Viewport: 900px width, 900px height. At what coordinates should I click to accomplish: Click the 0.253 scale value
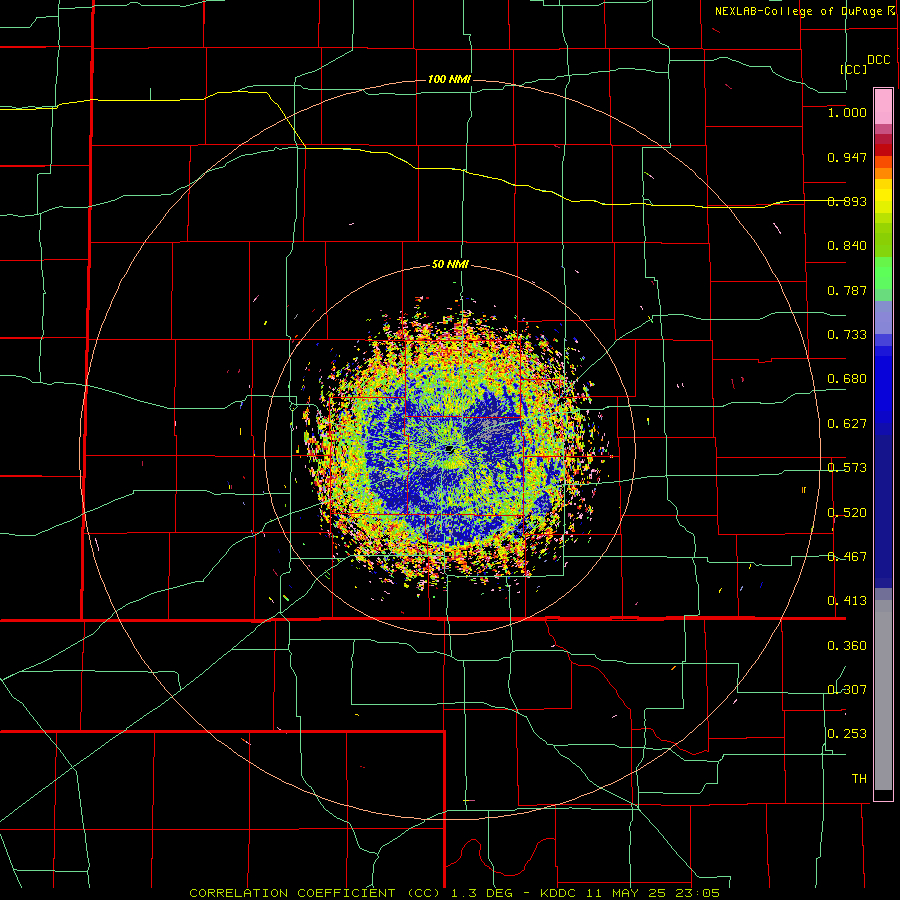click(847, 734)
